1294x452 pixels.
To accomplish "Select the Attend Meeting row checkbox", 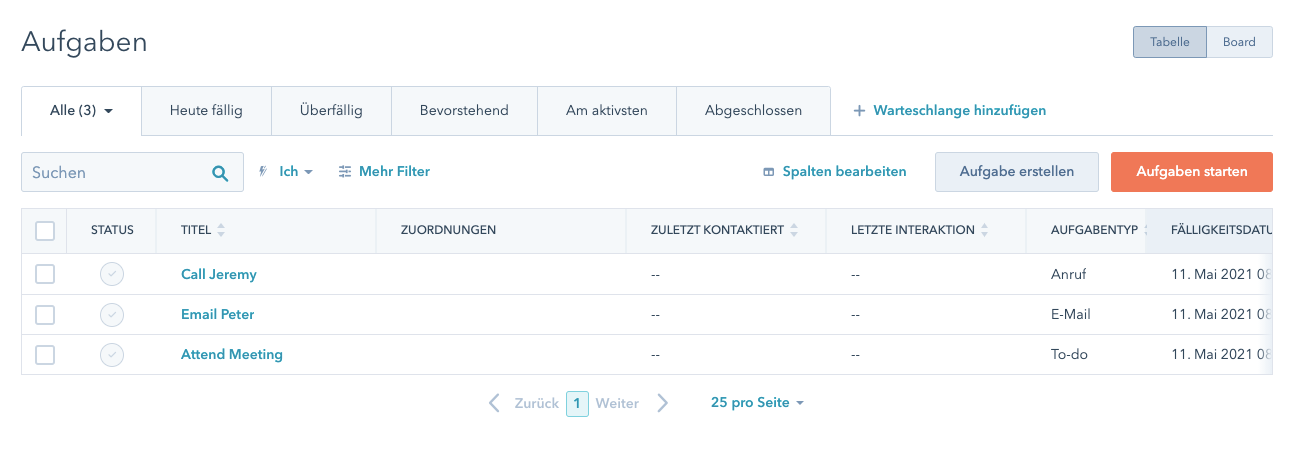I will tap(45, 354).
